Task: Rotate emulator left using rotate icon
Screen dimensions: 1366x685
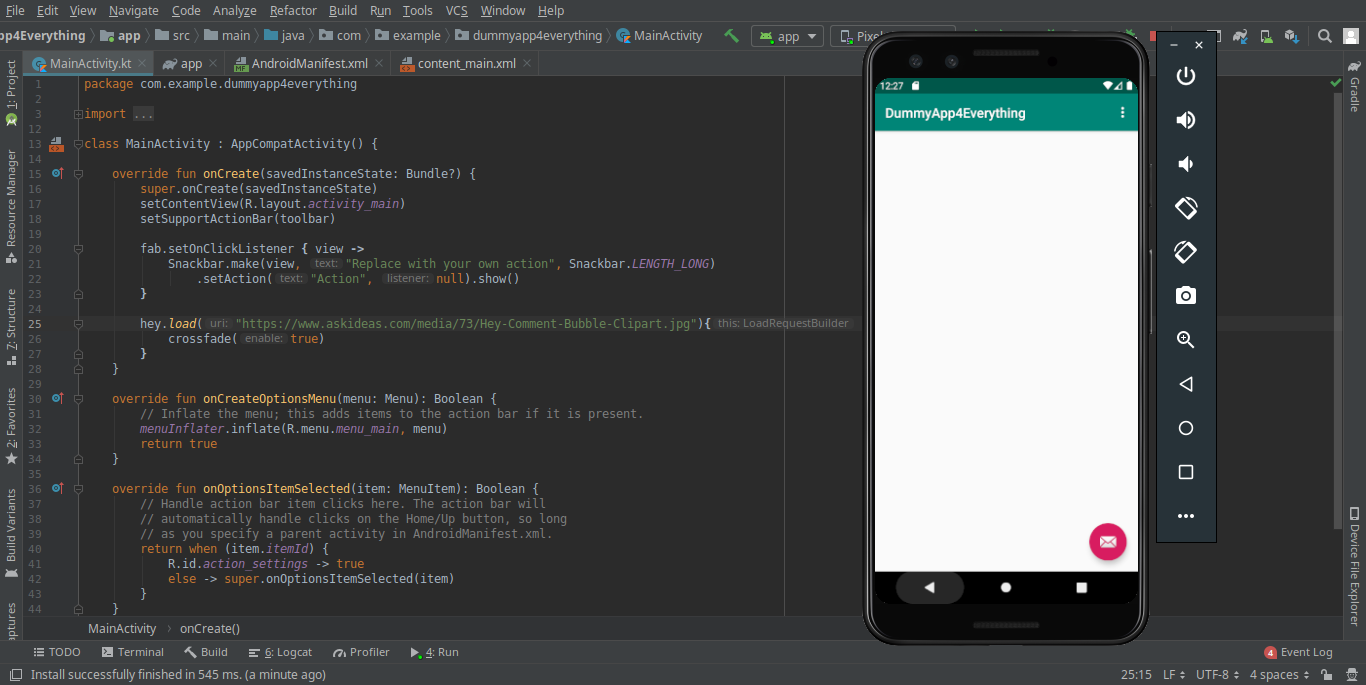Action: click(1186, 208)
